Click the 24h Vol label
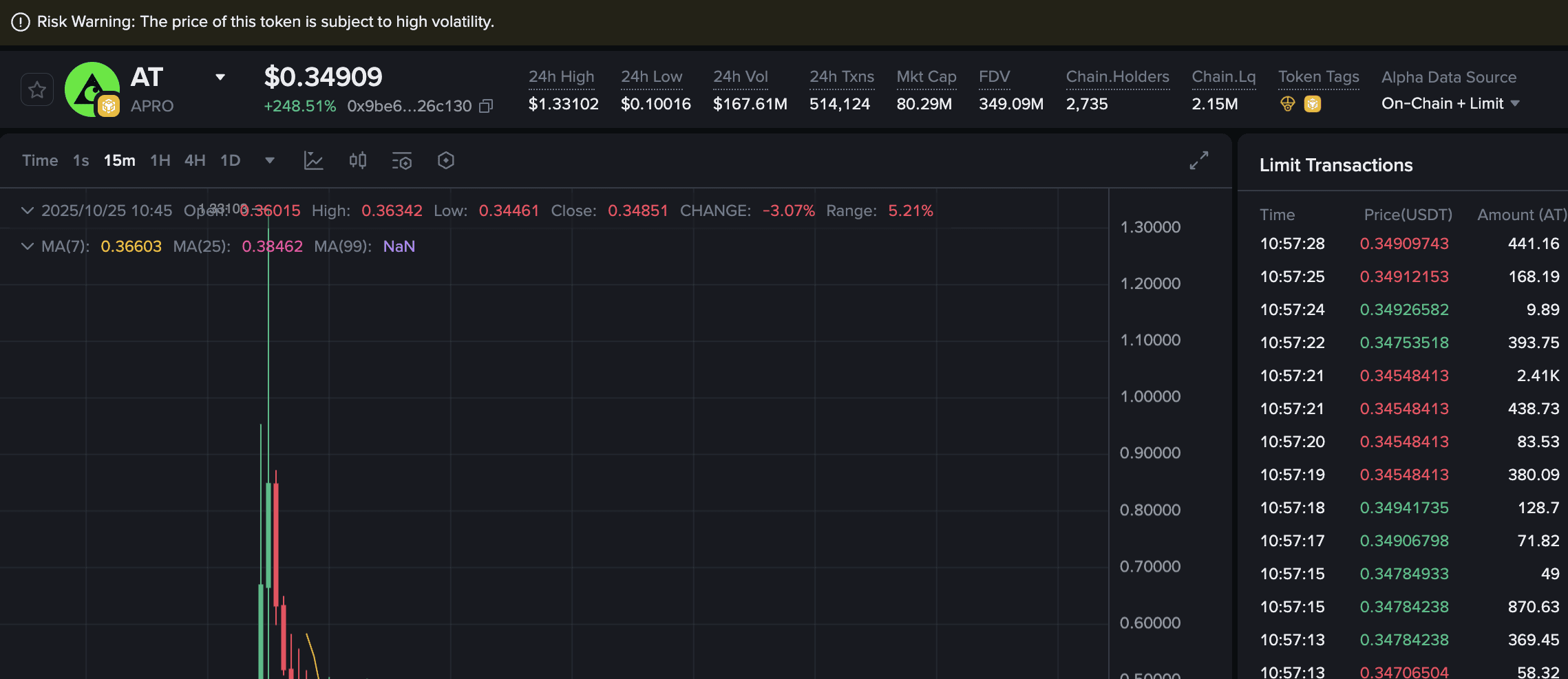The image size is (1568, 679). click(x=741, y=77)
